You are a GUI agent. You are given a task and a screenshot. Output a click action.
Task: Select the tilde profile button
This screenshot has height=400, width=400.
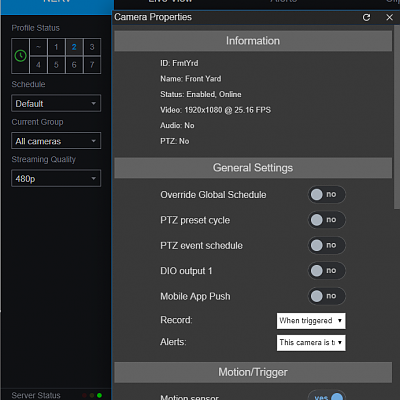pos(38,47)
